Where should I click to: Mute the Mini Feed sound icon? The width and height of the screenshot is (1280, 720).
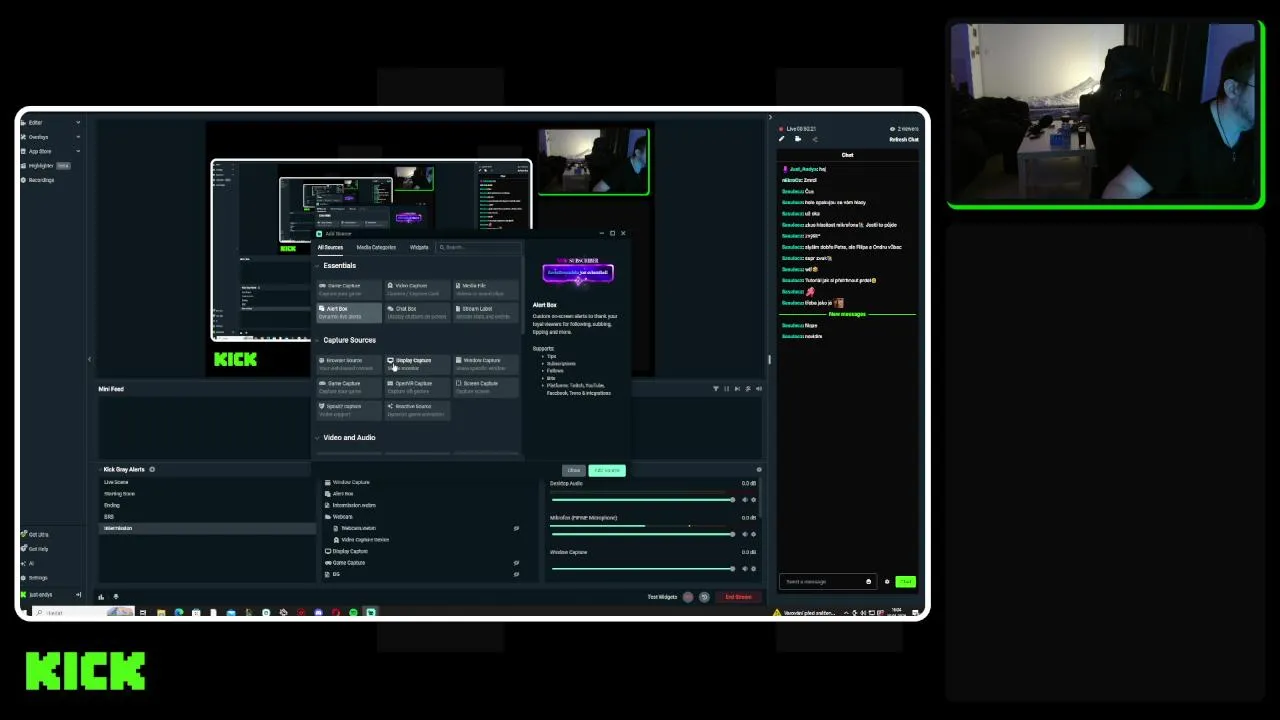[759, 389]
